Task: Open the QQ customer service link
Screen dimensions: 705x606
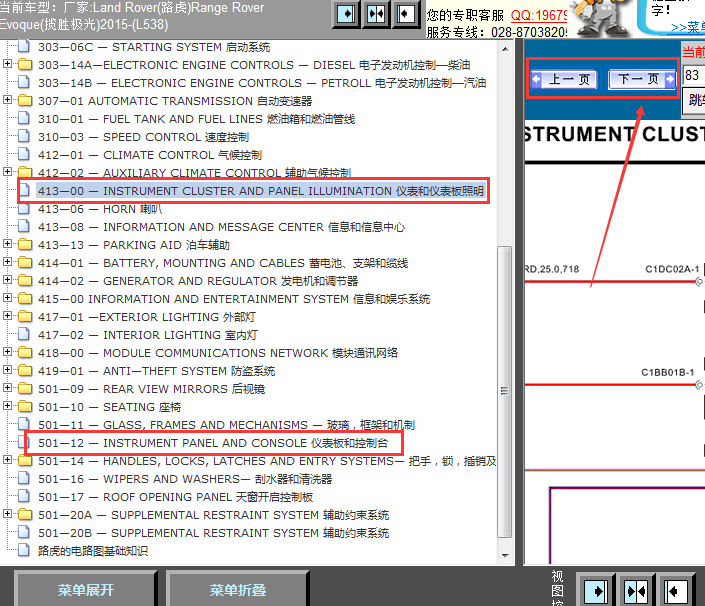Action: pyautogui.click(x=539, y=15)
